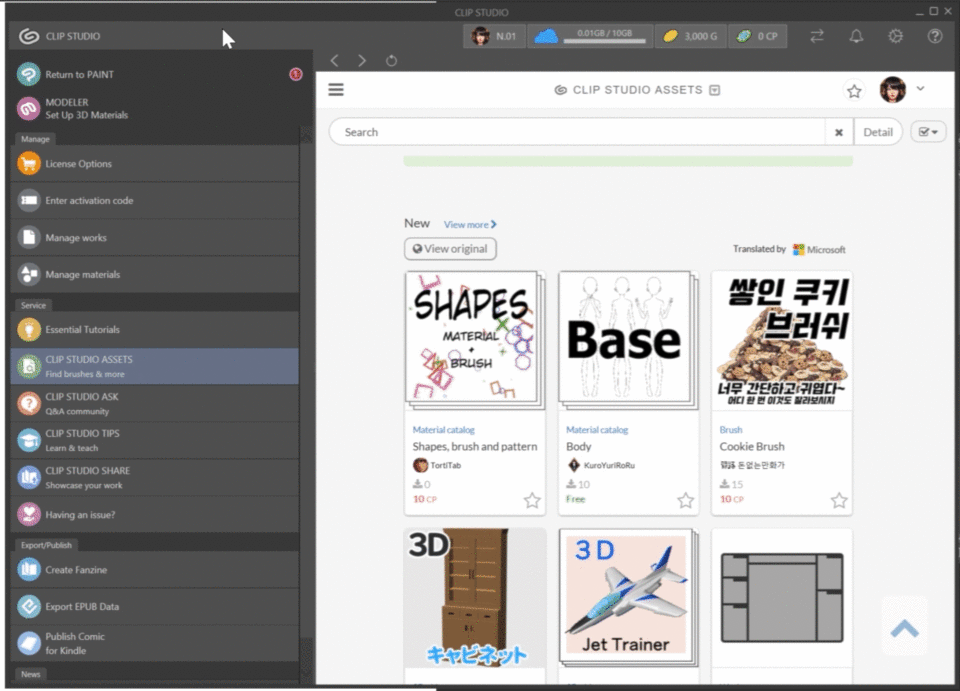
Task: Click the scroll-to-top arrow button
Action: (x=904, y=628)
